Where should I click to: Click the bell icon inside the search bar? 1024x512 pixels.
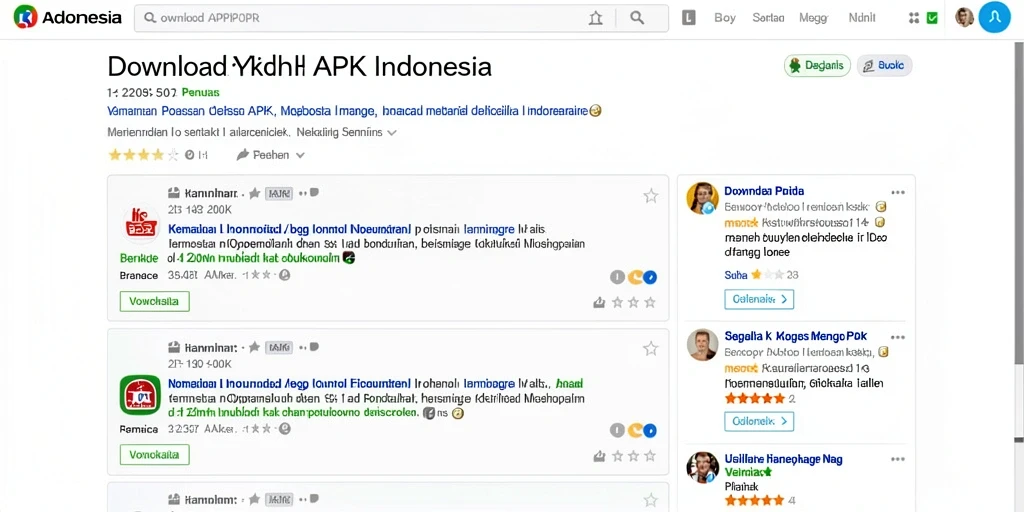pos(596,18)
